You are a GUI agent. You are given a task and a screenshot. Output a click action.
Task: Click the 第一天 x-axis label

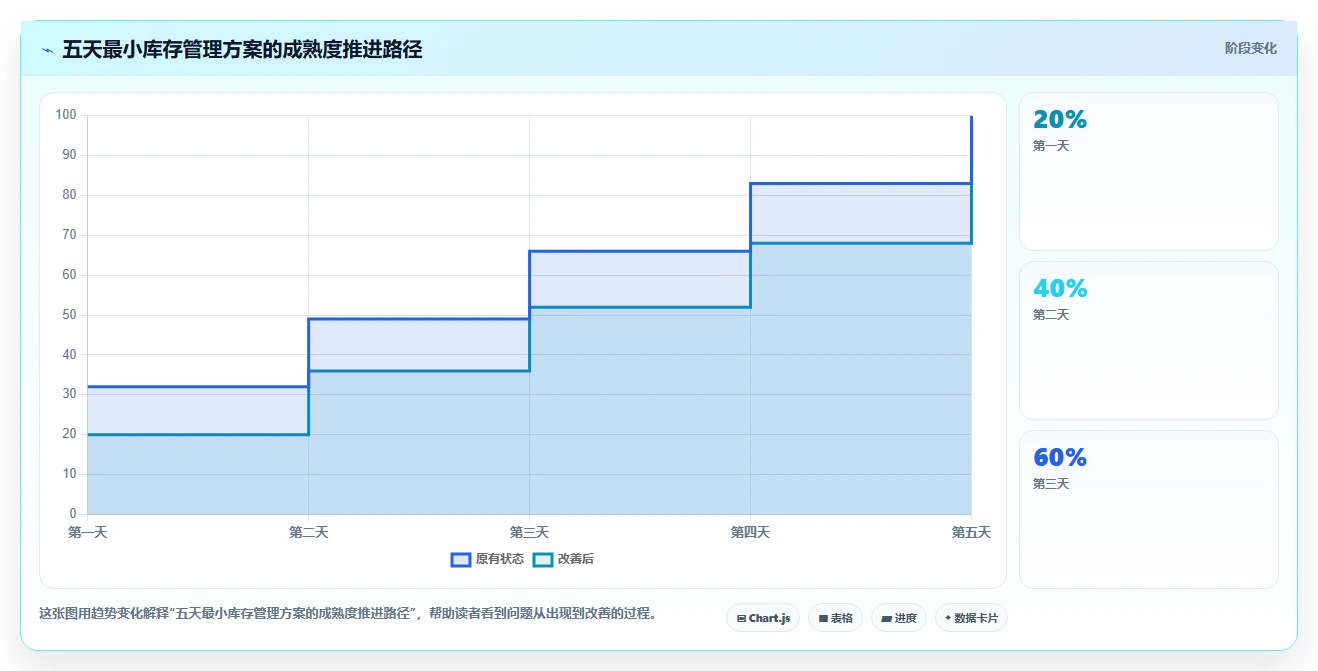pos(88,532)
